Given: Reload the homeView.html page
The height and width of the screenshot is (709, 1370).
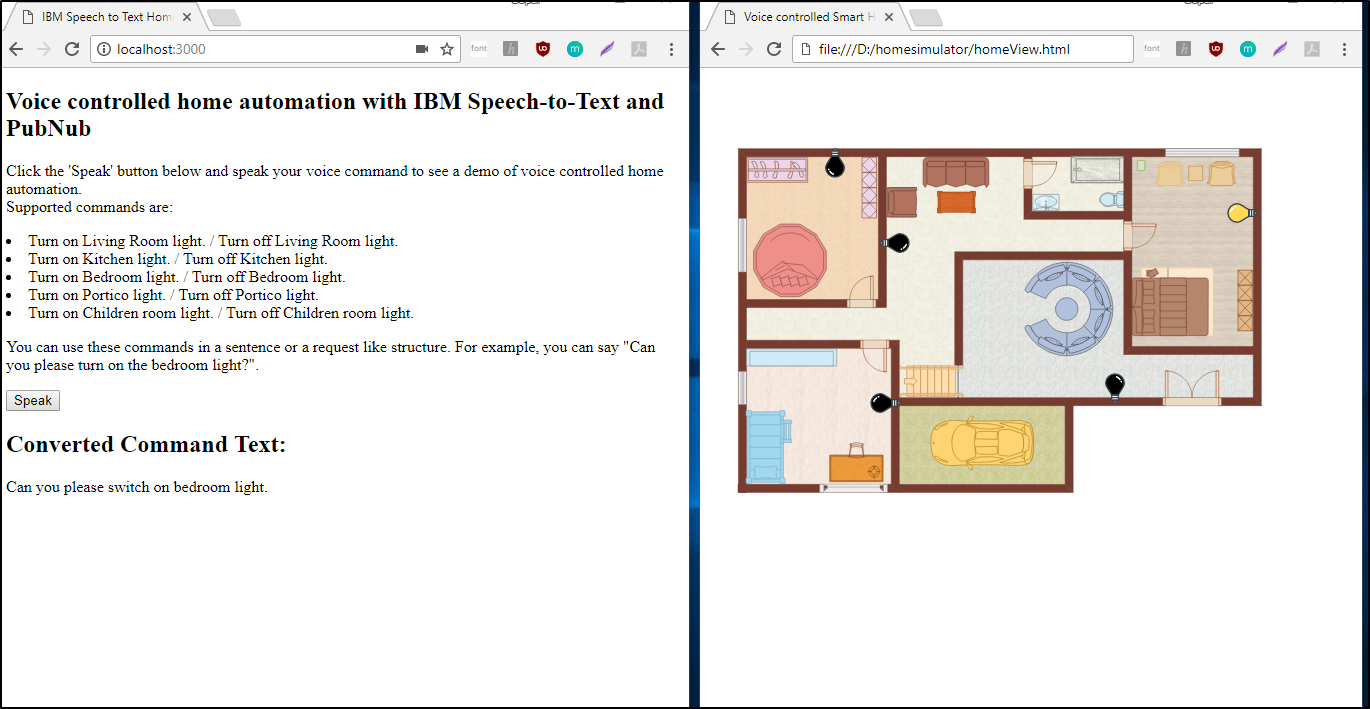Looking at the screenshot, I should 774,49.
